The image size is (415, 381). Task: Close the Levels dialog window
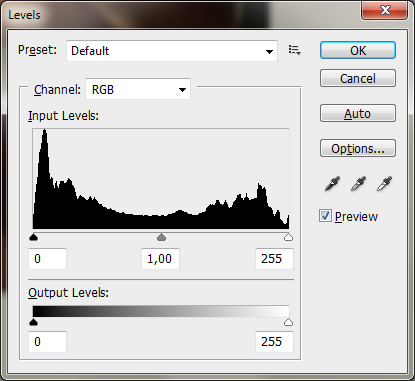click(x=385, y=10)
